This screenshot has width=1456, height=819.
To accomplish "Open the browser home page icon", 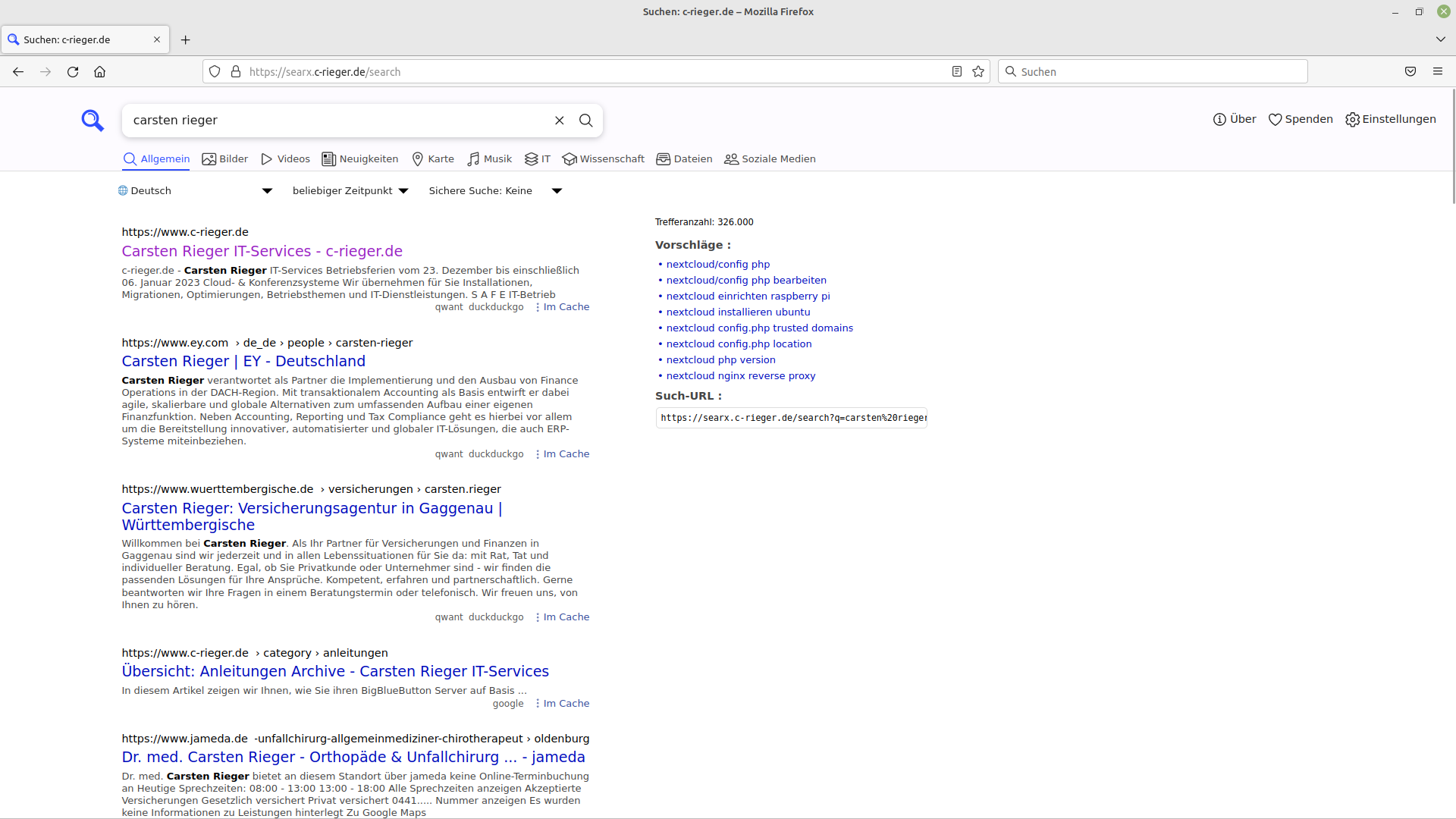I will click(99, 71).
